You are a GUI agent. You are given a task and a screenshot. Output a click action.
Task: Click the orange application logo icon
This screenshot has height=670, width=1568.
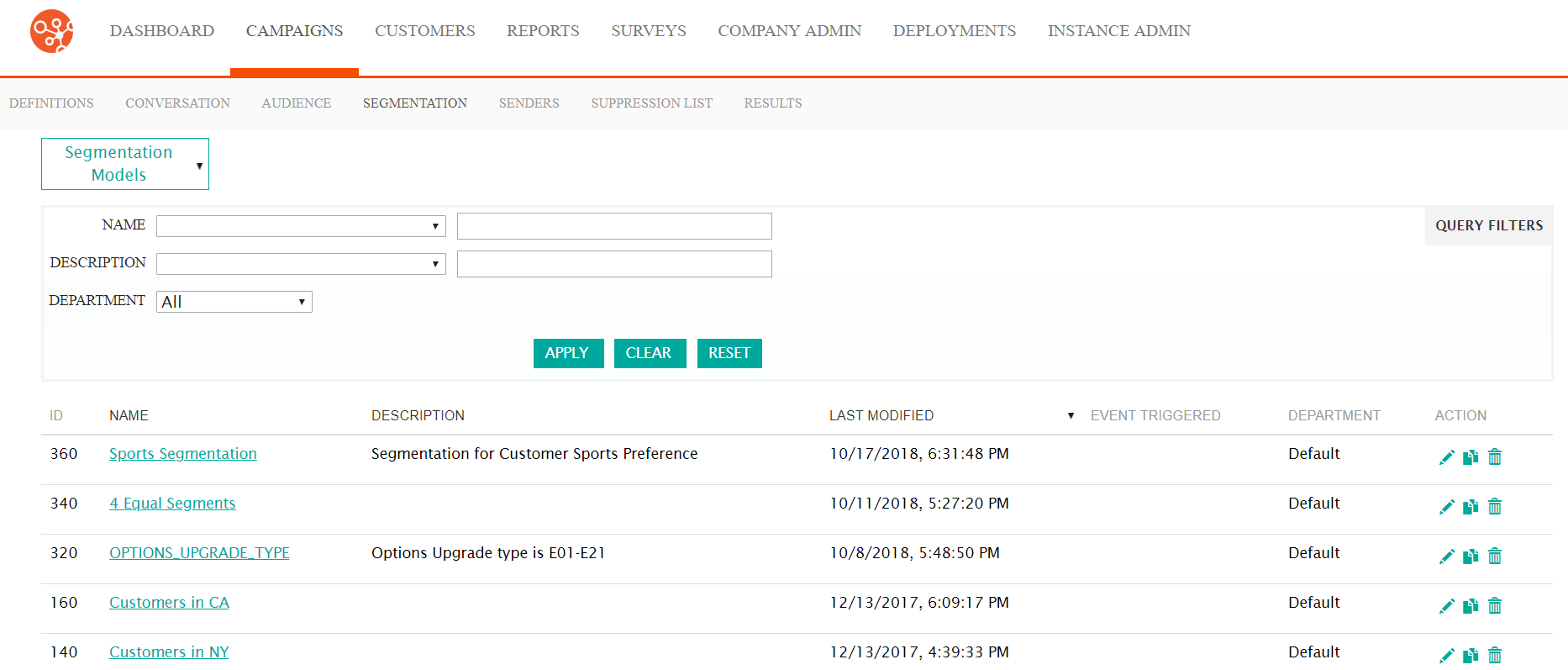[52, 31]
